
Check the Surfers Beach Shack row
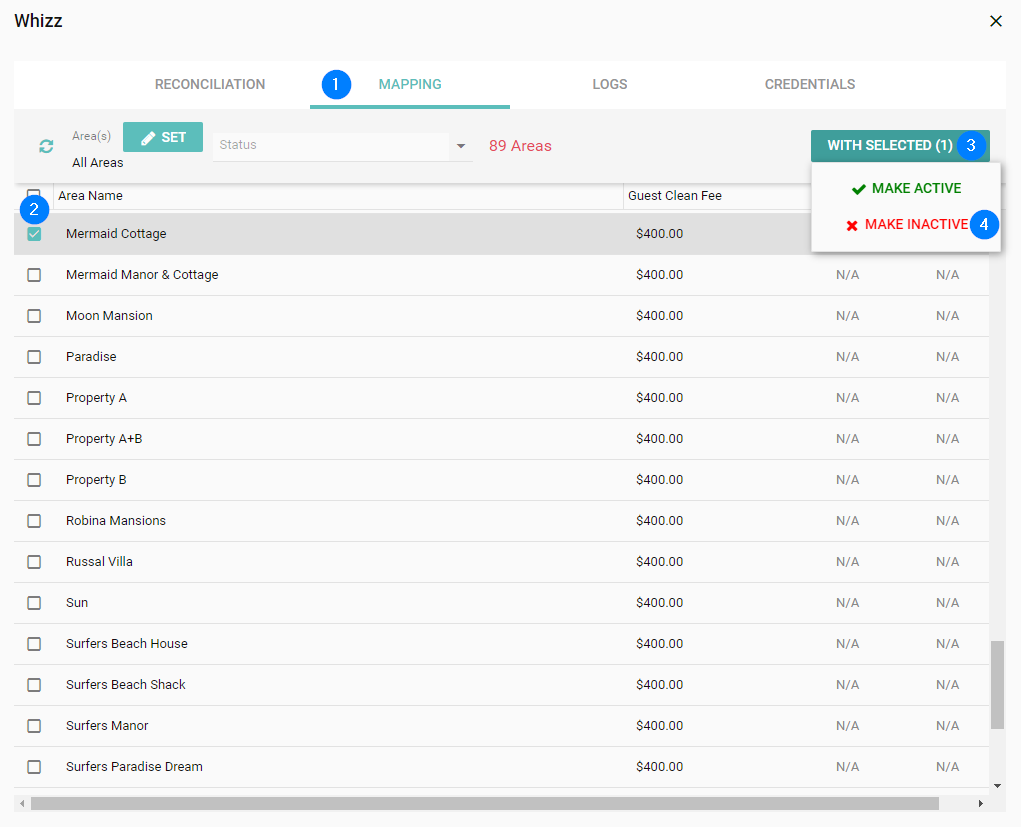pyautogui.click(x=34, y=685)
